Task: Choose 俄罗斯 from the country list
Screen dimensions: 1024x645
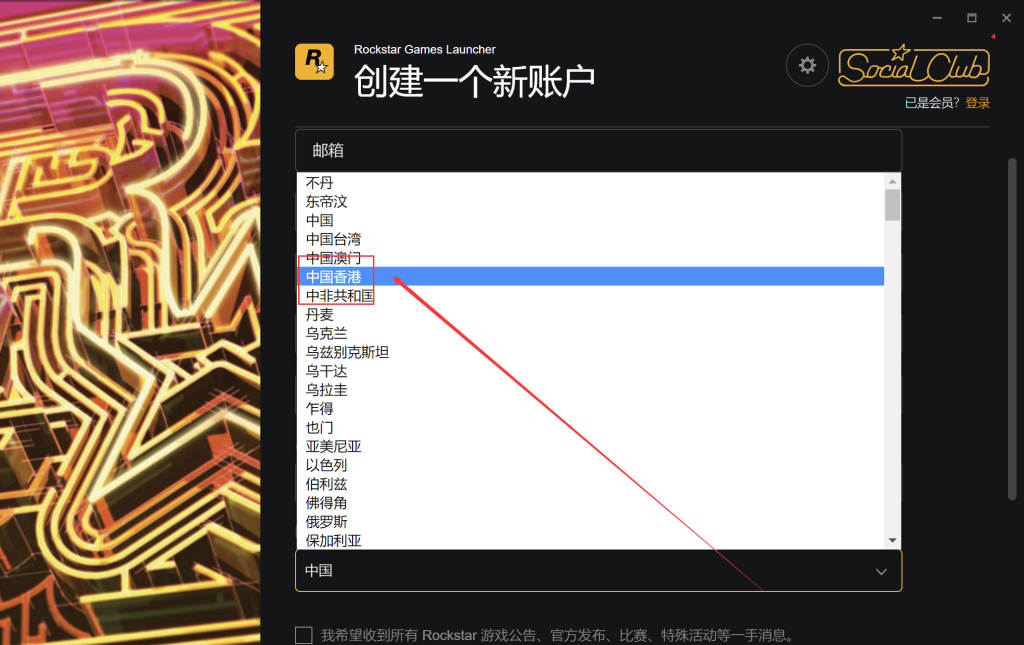Action: [x=590, y=522]
